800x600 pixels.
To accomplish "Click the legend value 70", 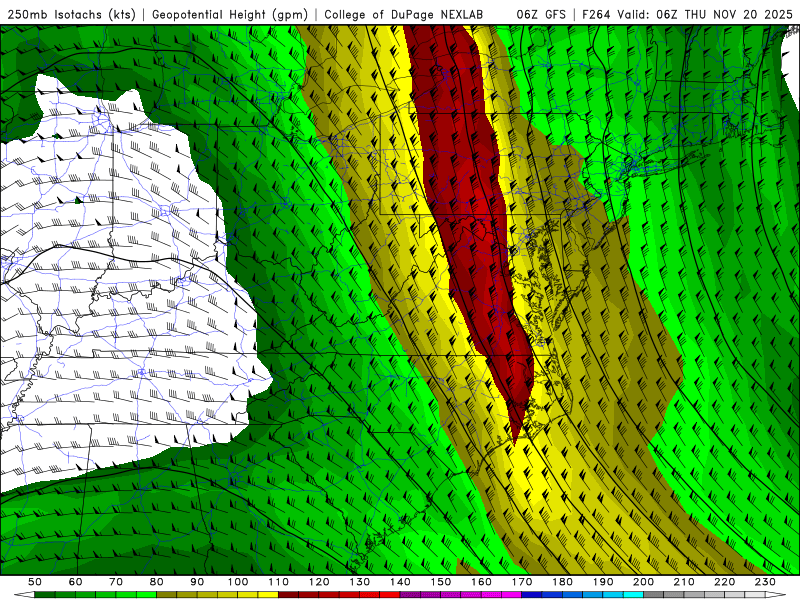I will [x=116, y=582].
